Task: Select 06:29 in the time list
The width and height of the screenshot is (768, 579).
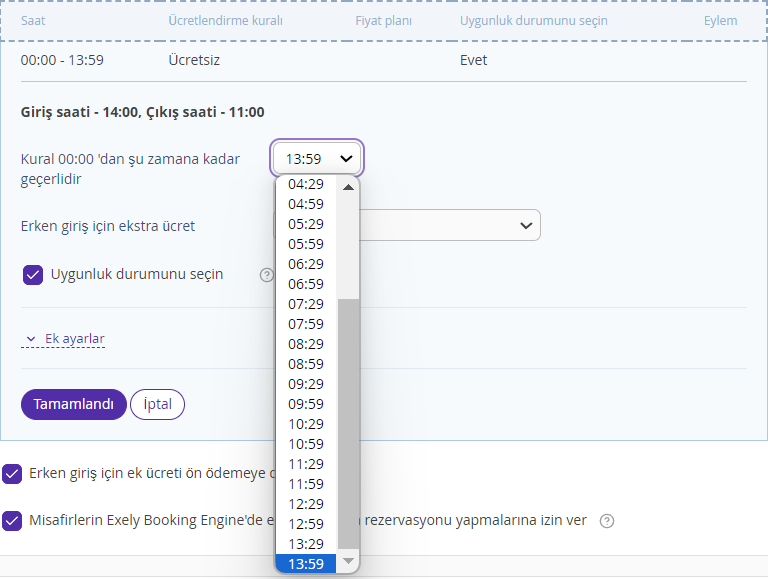Action: 306,265
